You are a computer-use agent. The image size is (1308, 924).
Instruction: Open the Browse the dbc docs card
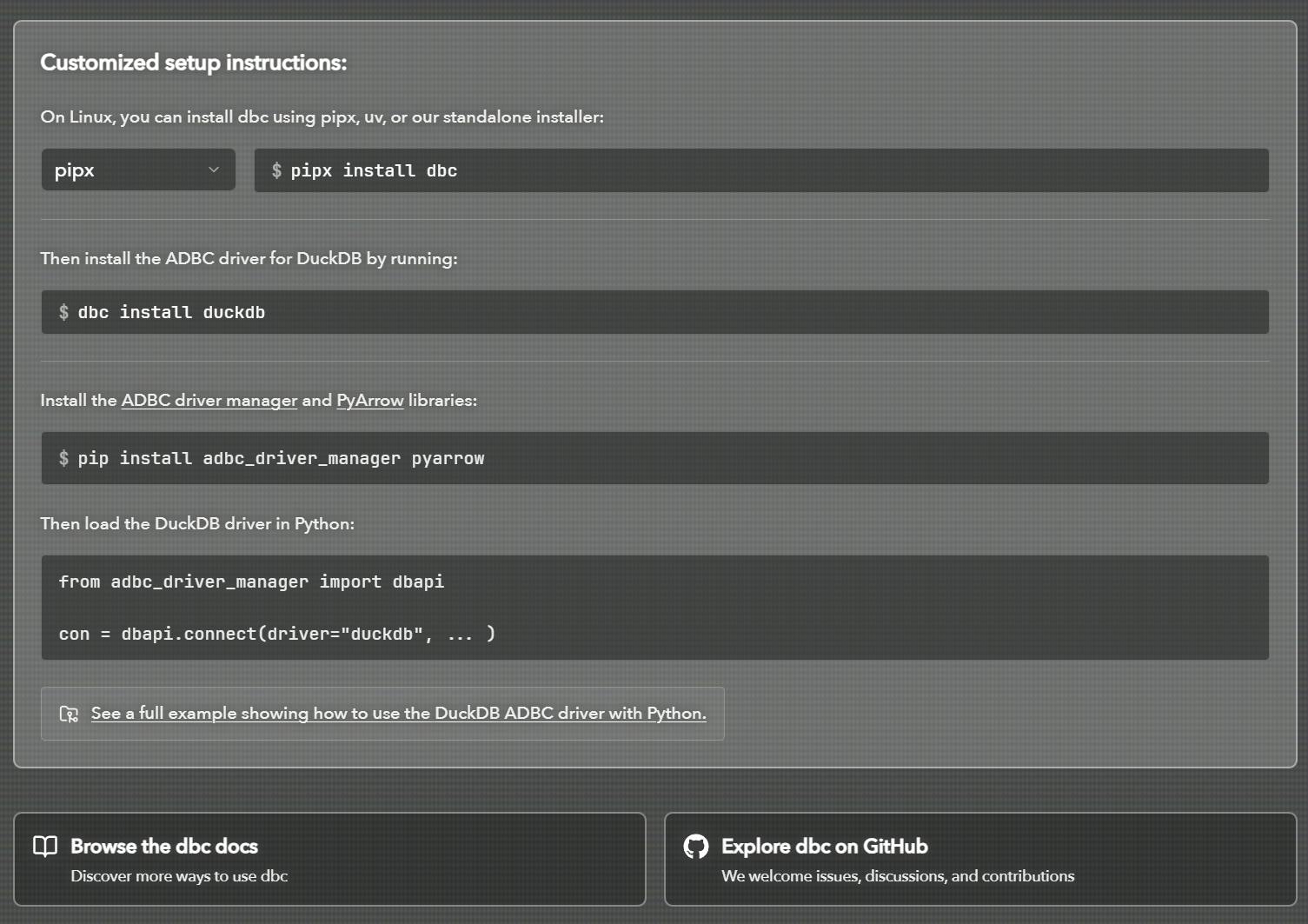pyautogui.click(x=329, y=859)
